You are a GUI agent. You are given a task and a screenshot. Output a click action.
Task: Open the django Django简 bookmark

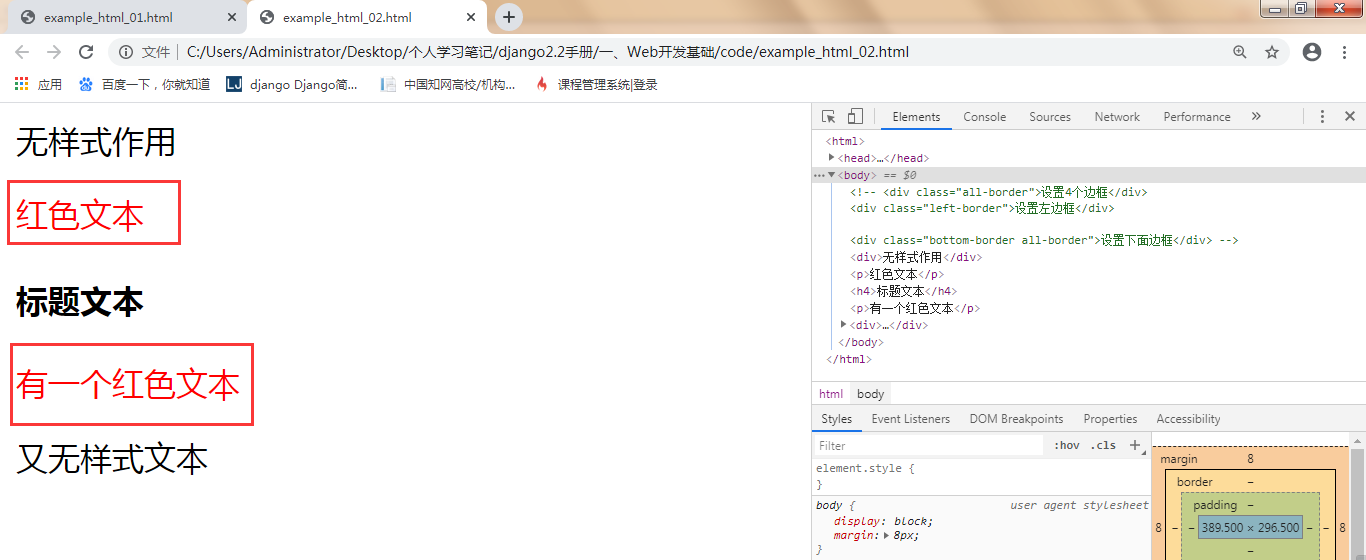click(x=292, y=85)
